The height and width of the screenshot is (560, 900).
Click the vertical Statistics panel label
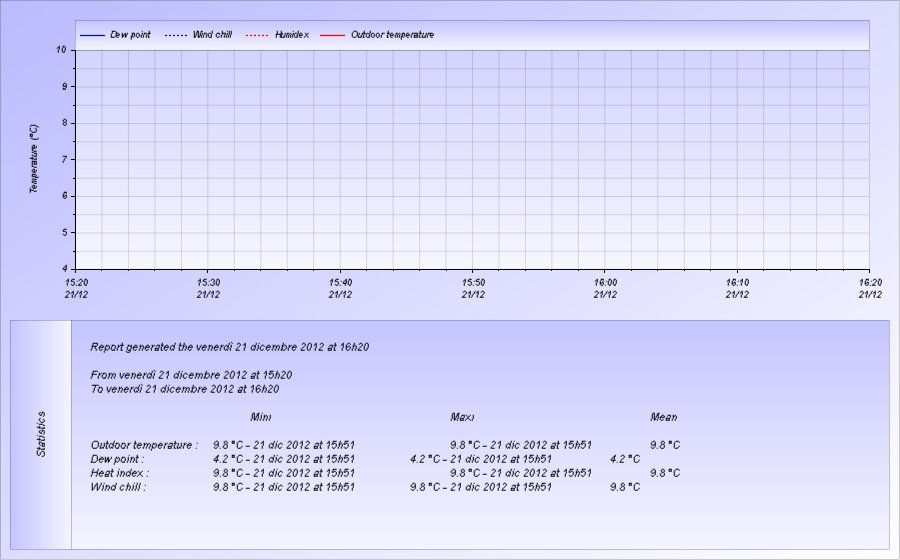click(41, 434)
